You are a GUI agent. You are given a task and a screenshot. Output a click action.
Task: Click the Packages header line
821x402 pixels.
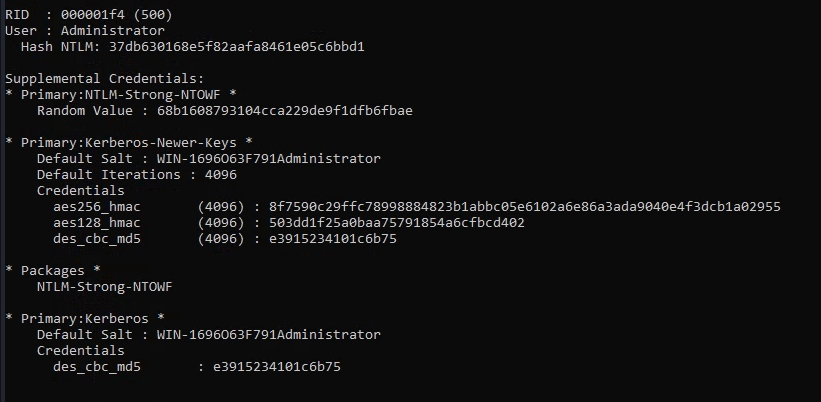[x=53, y=271]
